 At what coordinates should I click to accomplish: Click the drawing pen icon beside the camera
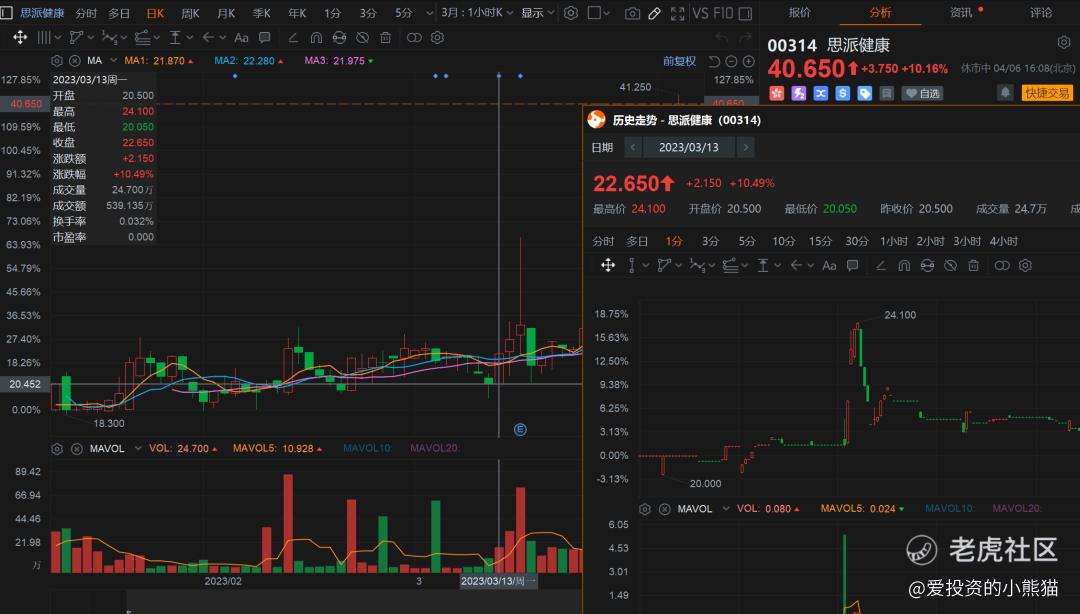[654, 13]
